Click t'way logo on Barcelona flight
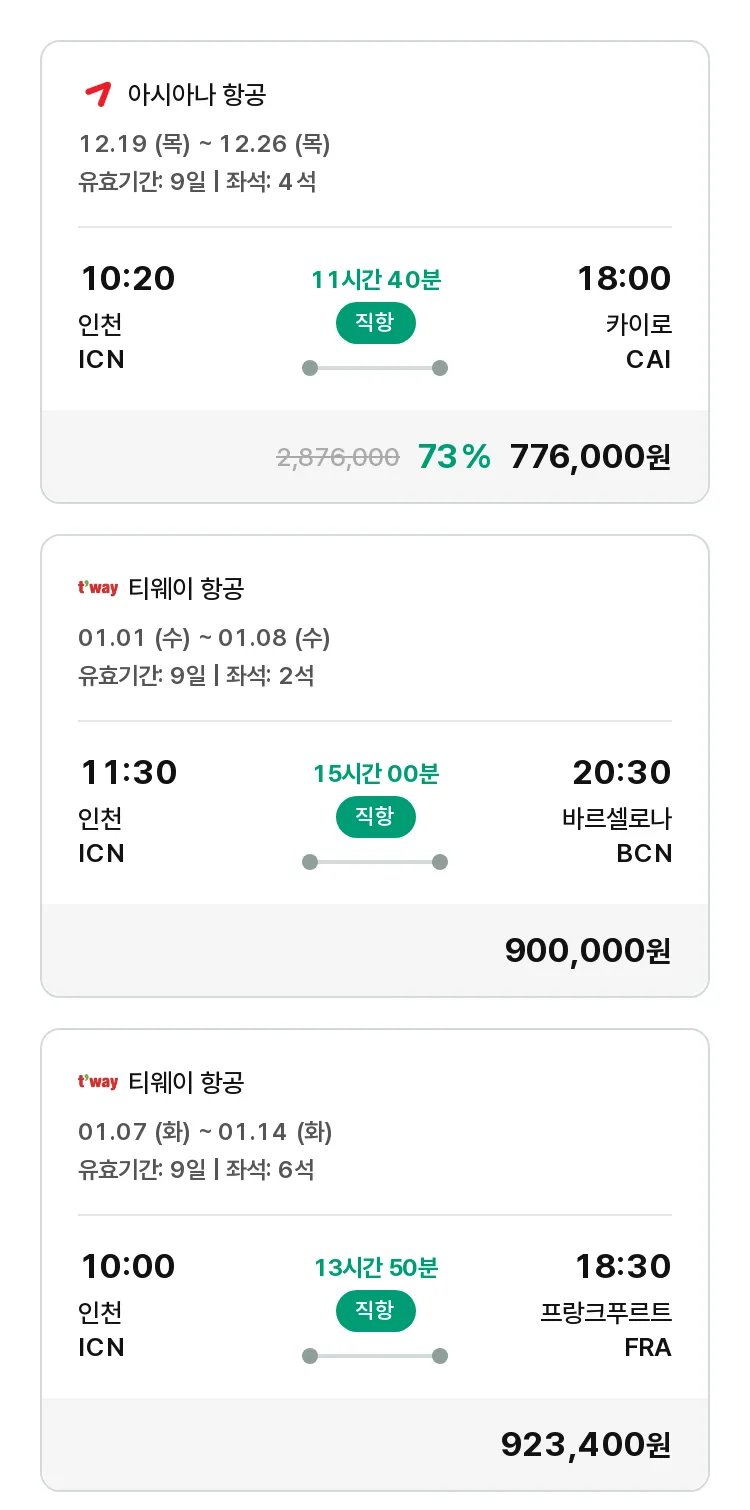Viewport: 750px width, 1510px height. [98, 588]
